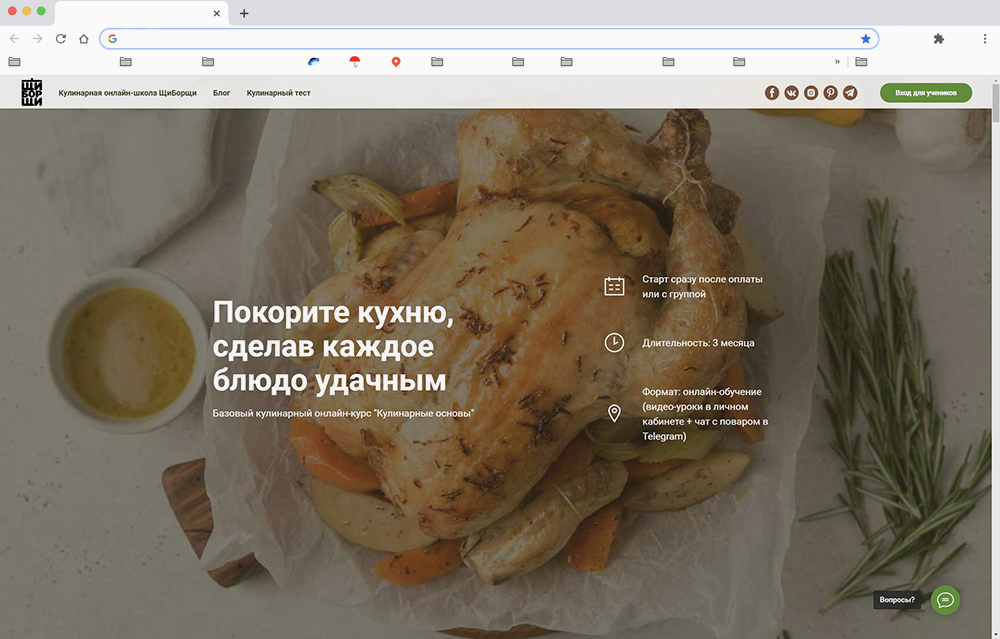Image resolution: width=1000 pixels, height=639 pixels.
Task: Open the Facebook social icon
Action: (772, 93)
